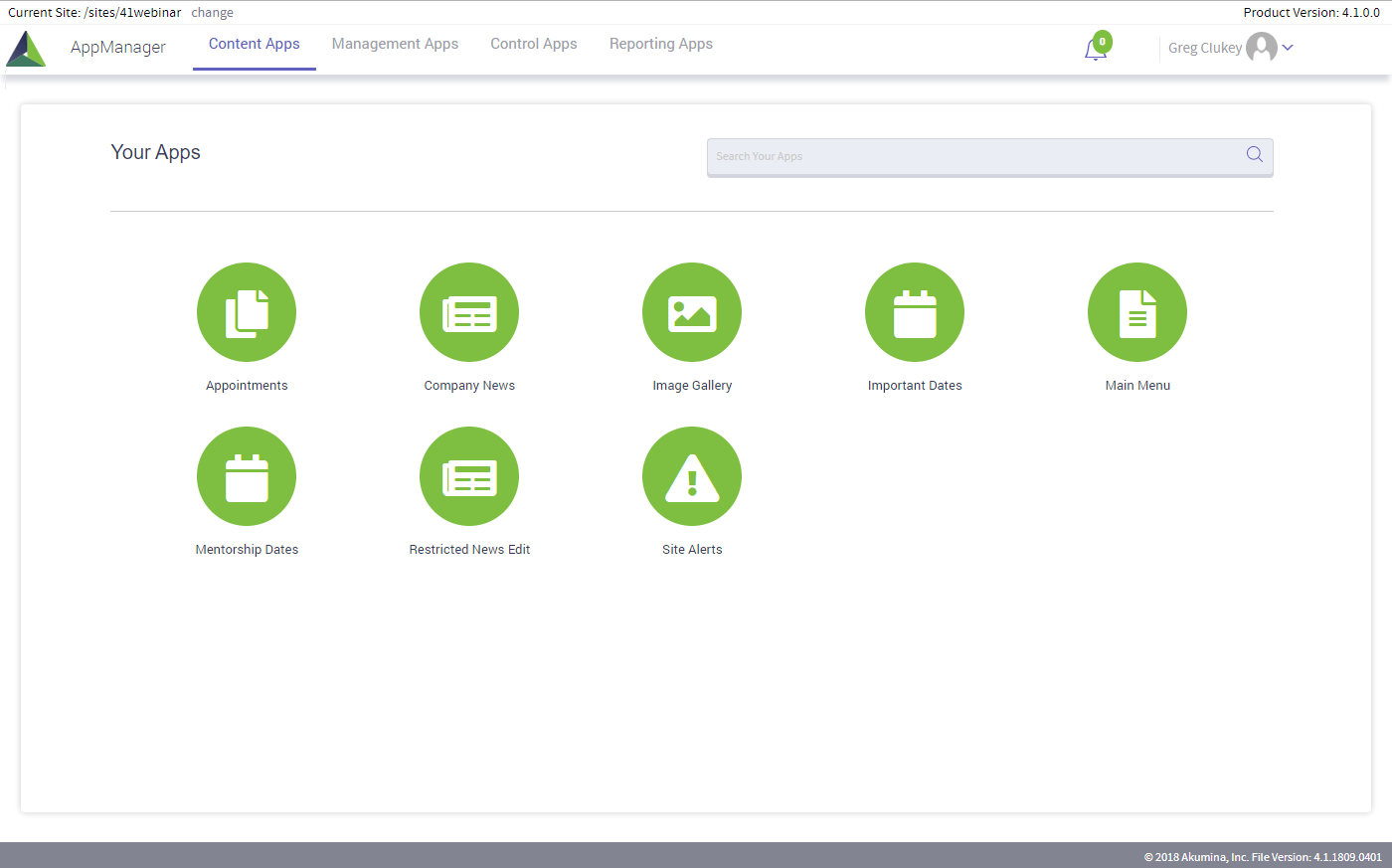Click the Your Apps heading
The width and height of the screenshot is (1392, 868).
coord(156,152)
